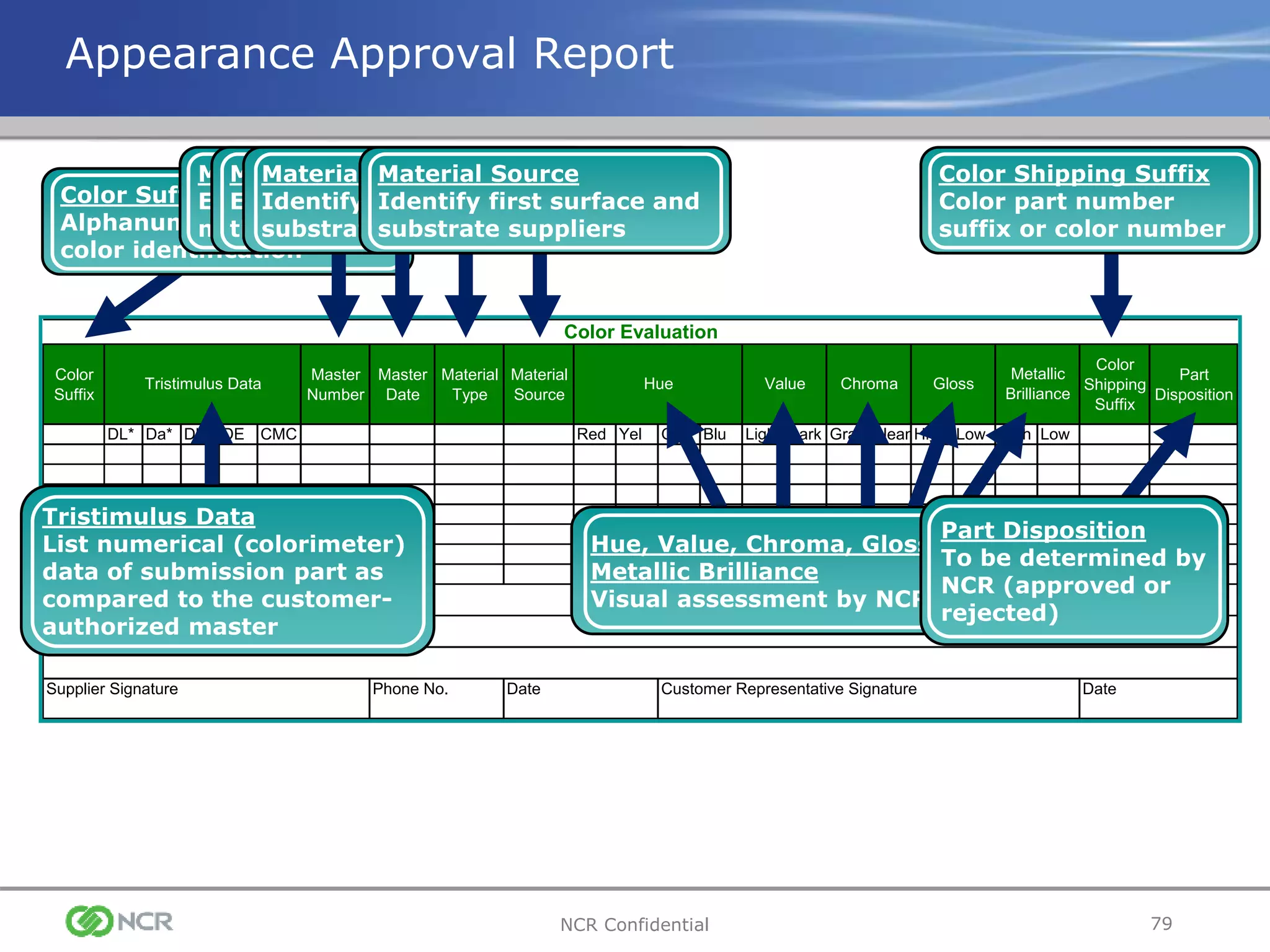Select the Master Number column header

335,384
